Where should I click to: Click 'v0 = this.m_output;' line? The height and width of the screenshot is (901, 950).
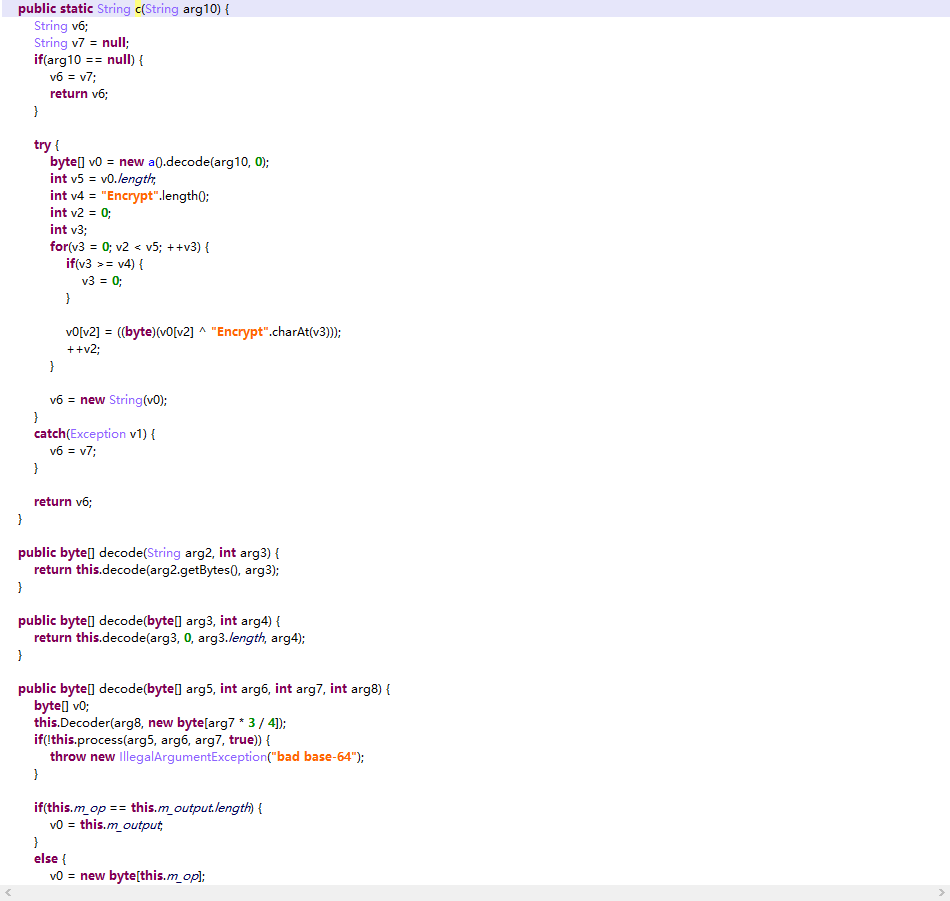(x=107, y=825)
